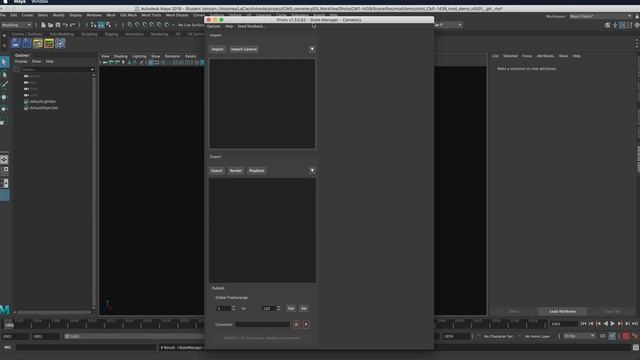Open the Workspace dropdown in Maya

click(600, 16)
